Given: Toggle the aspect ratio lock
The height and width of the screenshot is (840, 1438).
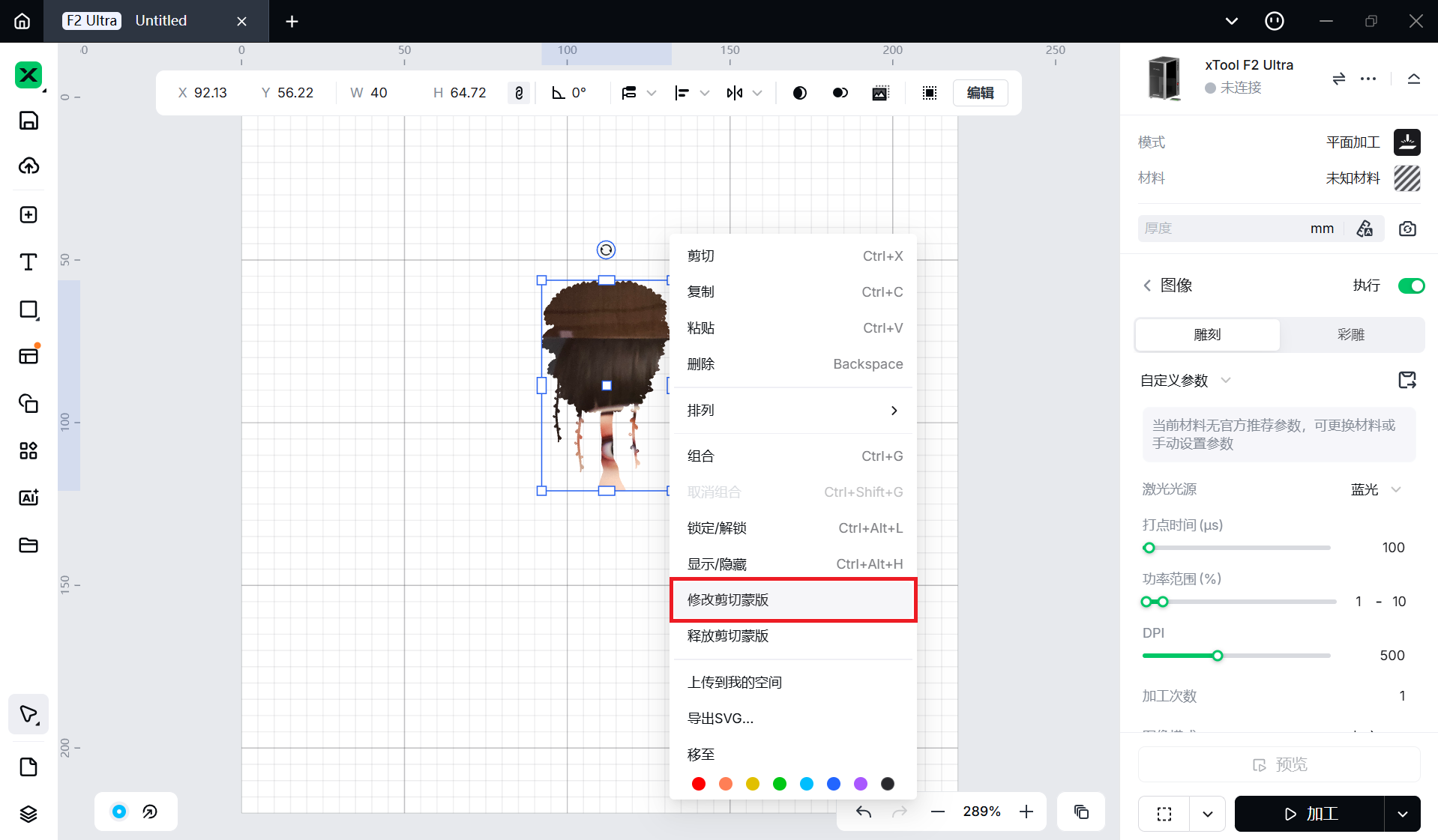Looking at the screenshot, I should click(x=519, y=93).
